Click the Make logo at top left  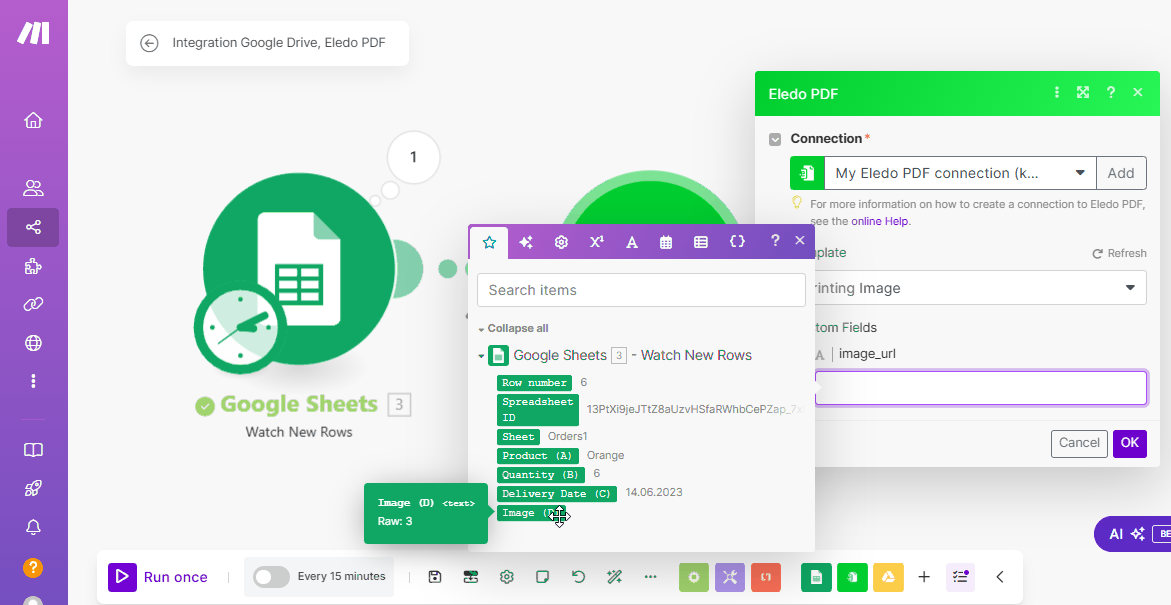[34, 33]
